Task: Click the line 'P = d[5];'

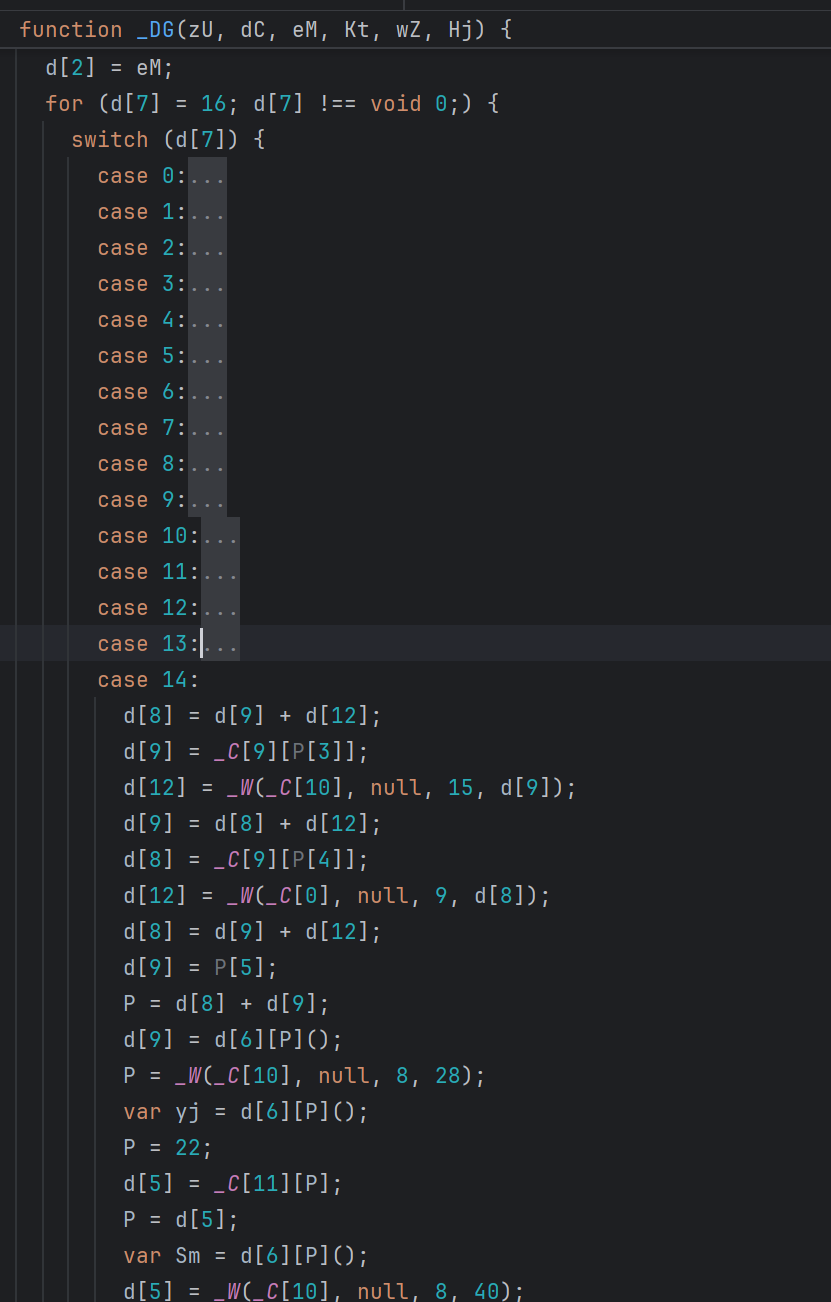Action: point(181,1220)
